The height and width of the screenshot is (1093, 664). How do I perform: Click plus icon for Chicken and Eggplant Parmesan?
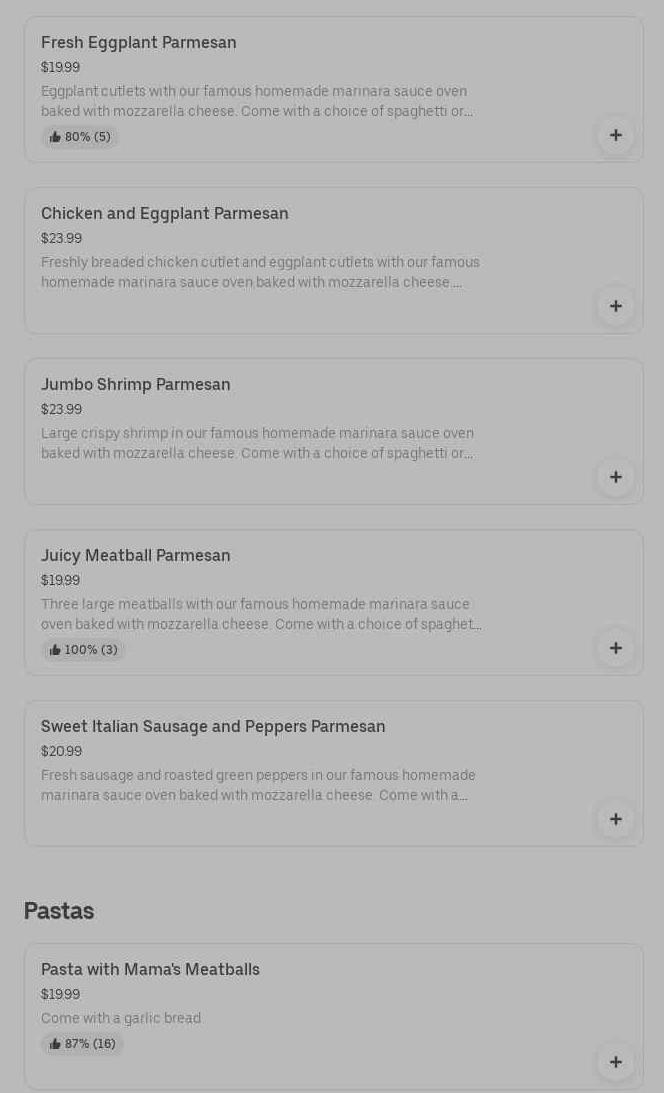click(x=615, y=306)
